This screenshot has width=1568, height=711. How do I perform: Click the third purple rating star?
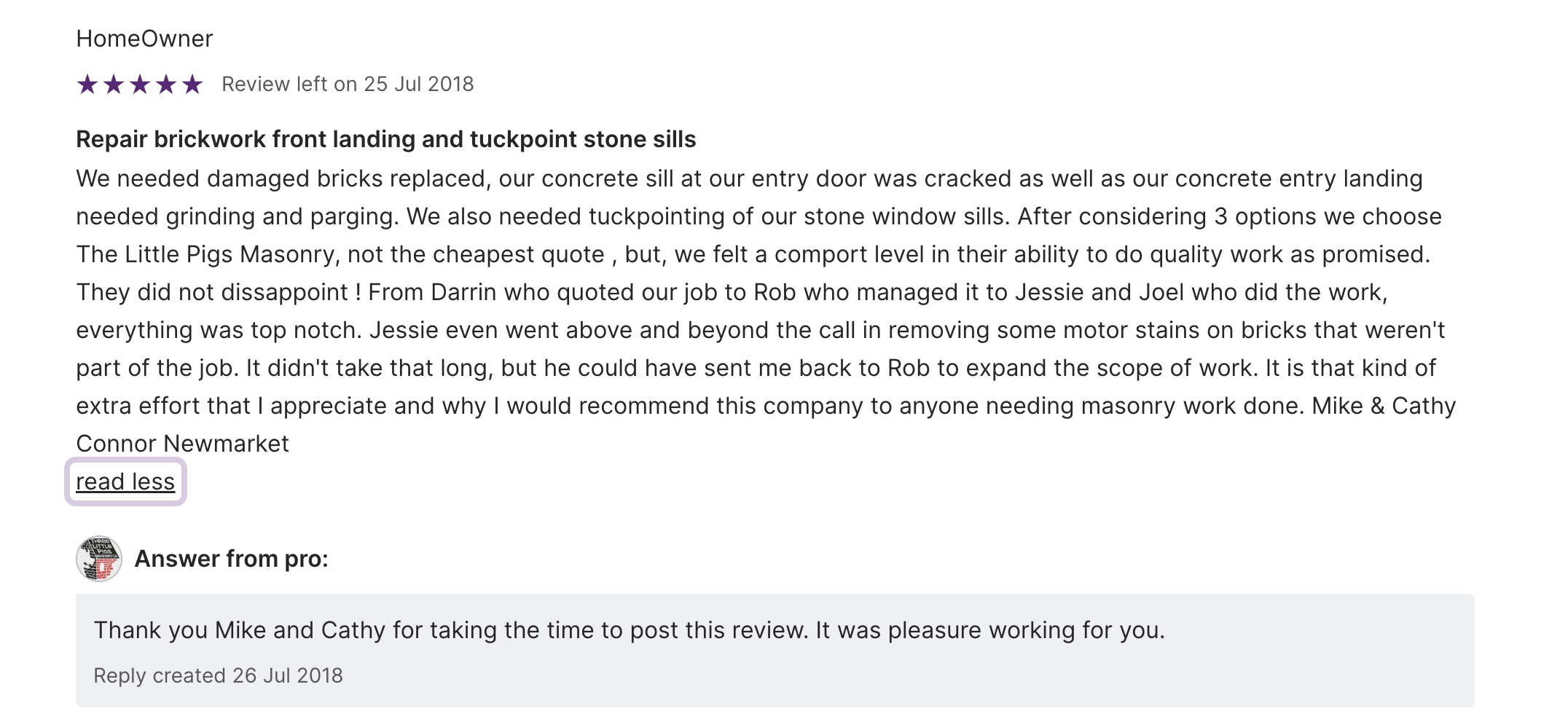coord(140,85)
